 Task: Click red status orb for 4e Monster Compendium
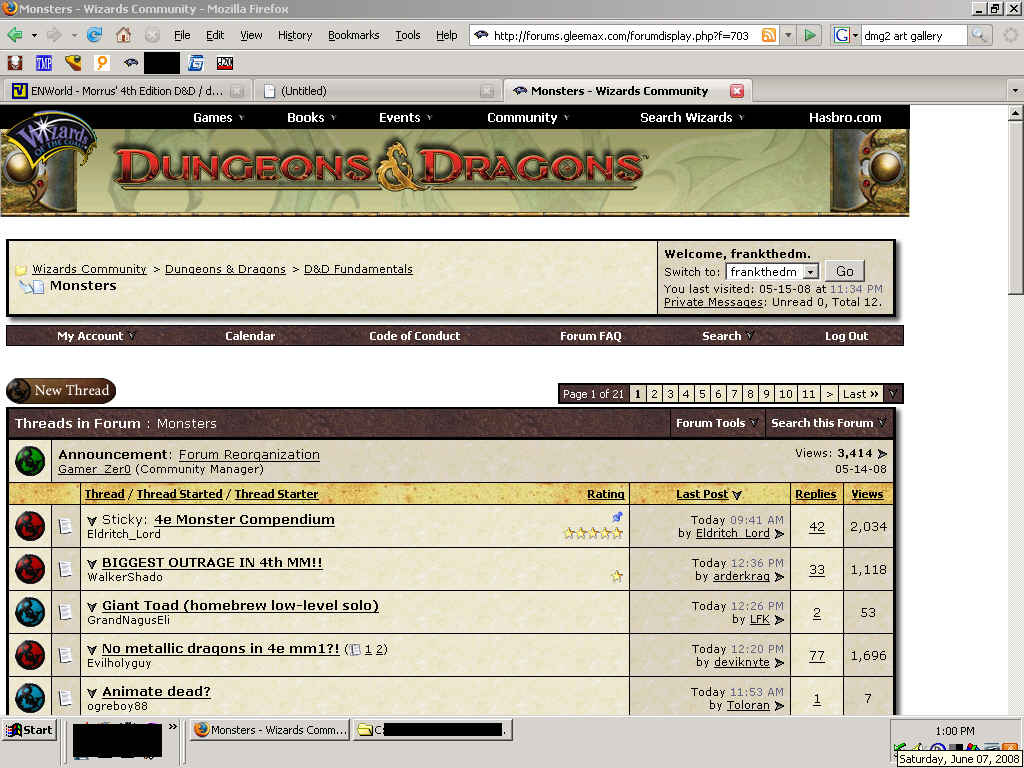[30, 526]
